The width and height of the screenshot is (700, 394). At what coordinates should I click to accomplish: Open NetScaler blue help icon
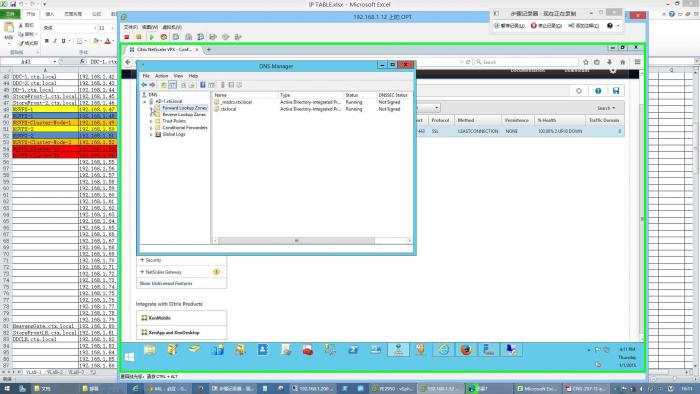click(598, 91)
